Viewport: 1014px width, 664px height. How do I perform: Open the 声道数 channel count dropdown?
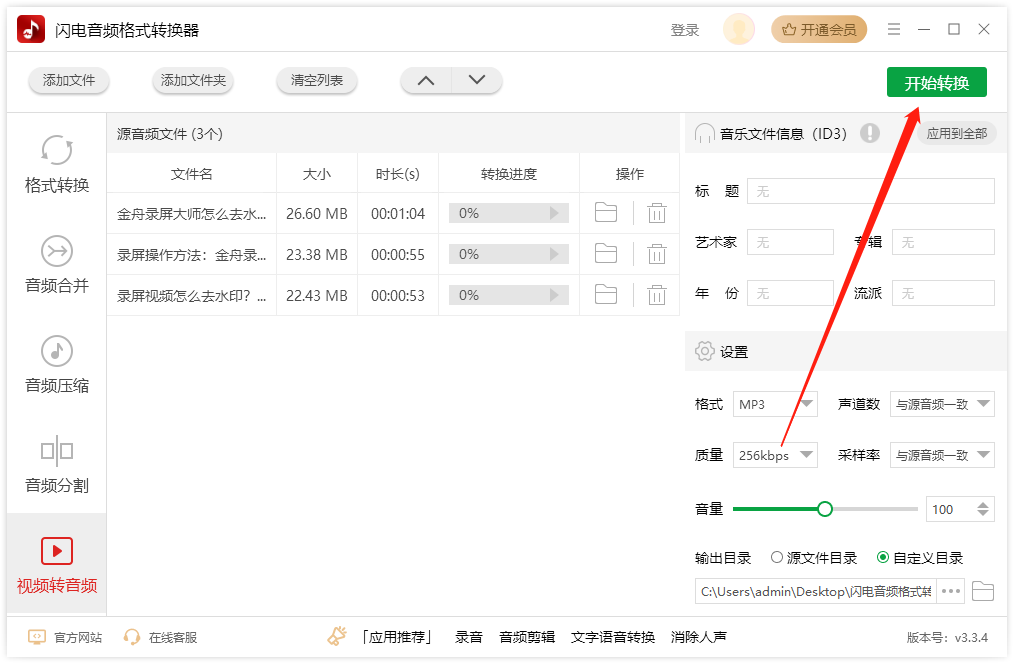pyautogui.click(x=941, y=404)
